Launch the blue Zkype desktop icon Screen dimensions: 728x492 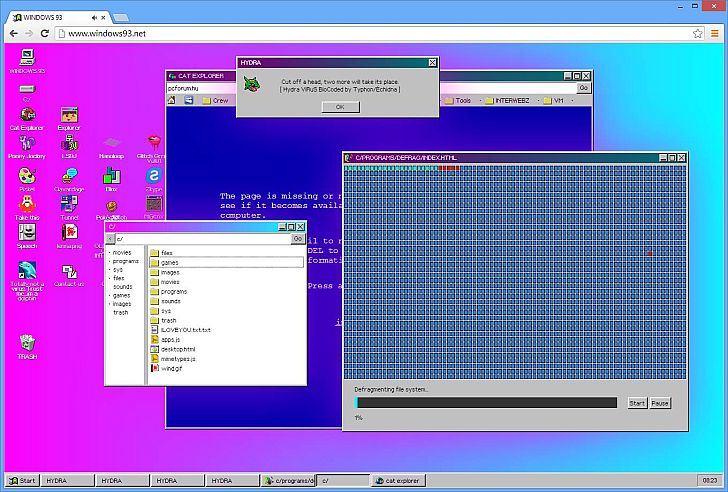[154, 179]
